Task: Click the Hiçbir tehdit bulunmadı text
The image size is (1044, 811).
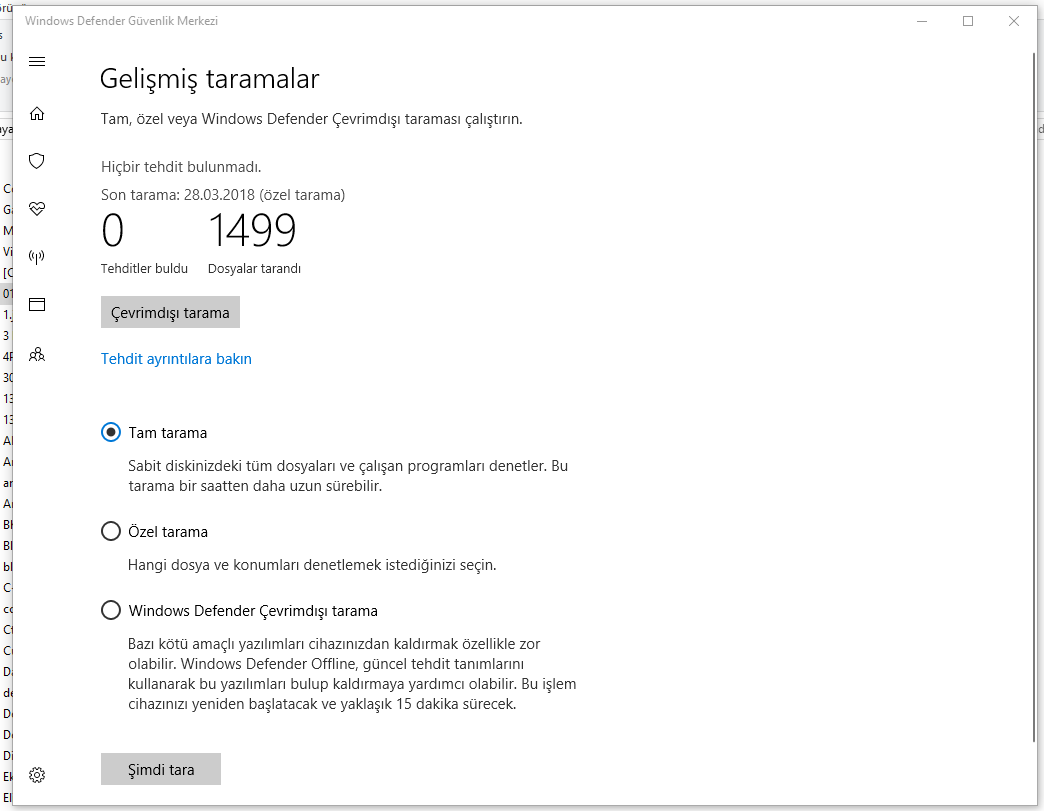Action: point(181,166)
